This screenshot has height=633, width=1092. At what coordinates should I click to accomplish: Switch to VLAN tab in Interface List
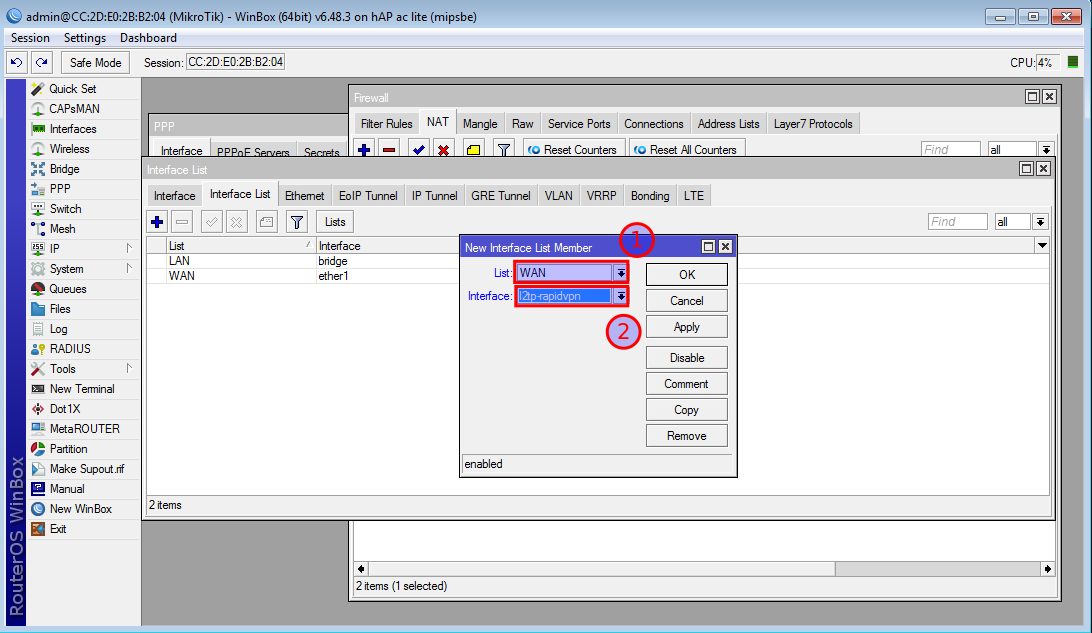pyautogui.click(x=559, y=196)
